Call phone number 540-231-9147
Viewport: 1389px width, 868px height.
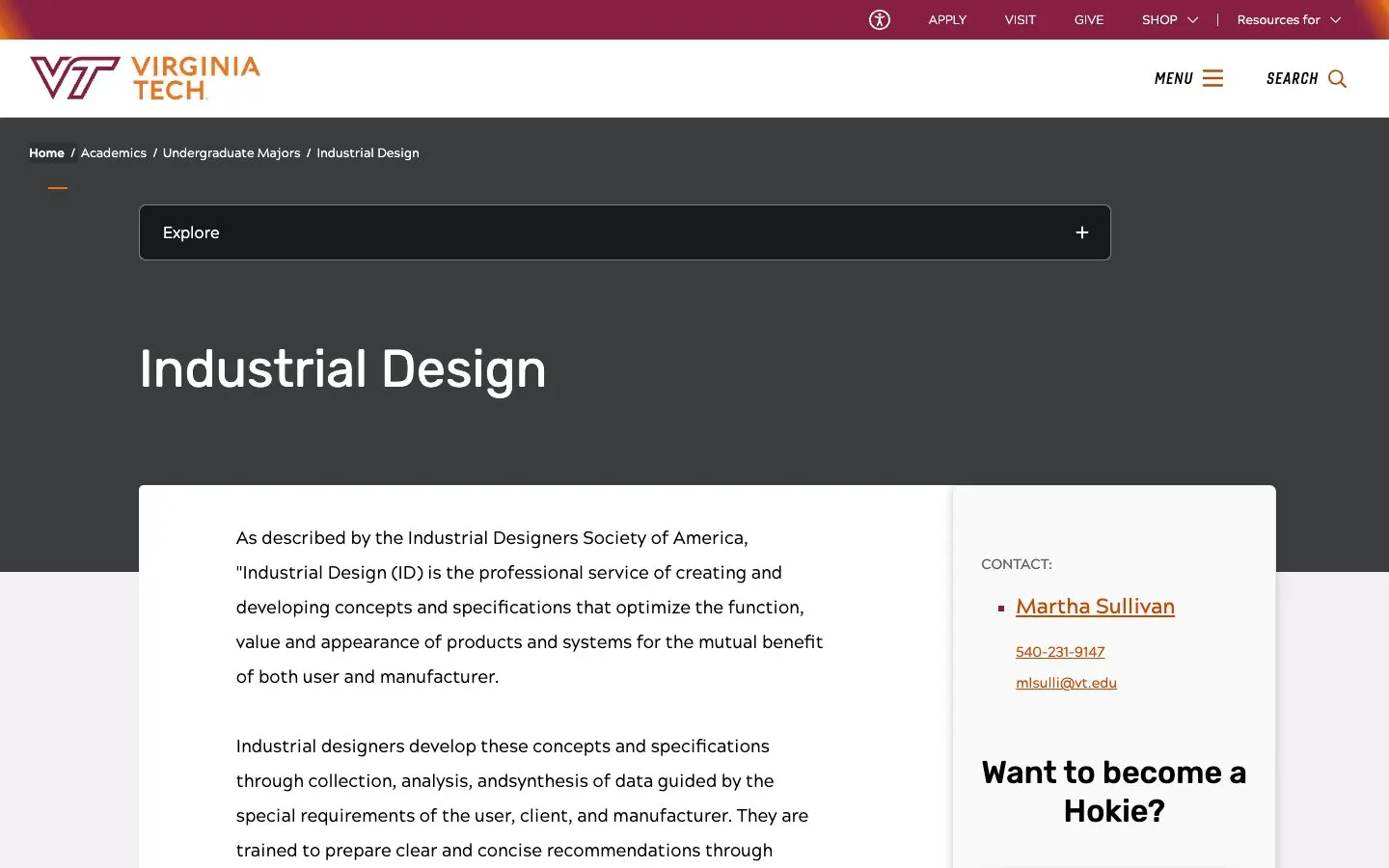click(x=1060, y=652)
